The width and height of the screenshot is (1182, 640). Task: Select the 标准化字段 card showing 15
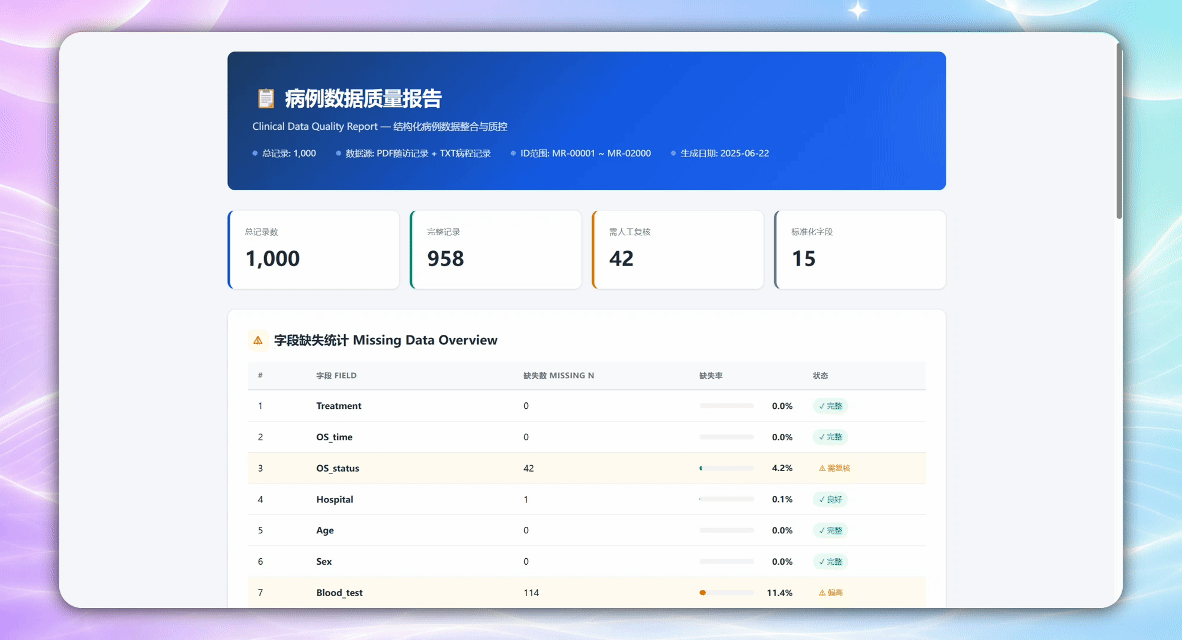(x=860, y=250)
